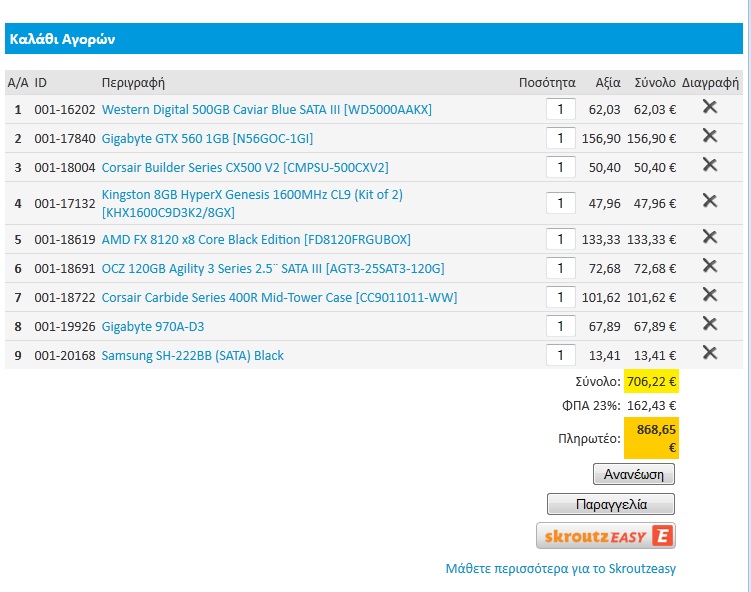Viewport: 751px width, 592px height.
Task: Click quantity field for Corsair CX500 V2
Action: click(560, 168)
